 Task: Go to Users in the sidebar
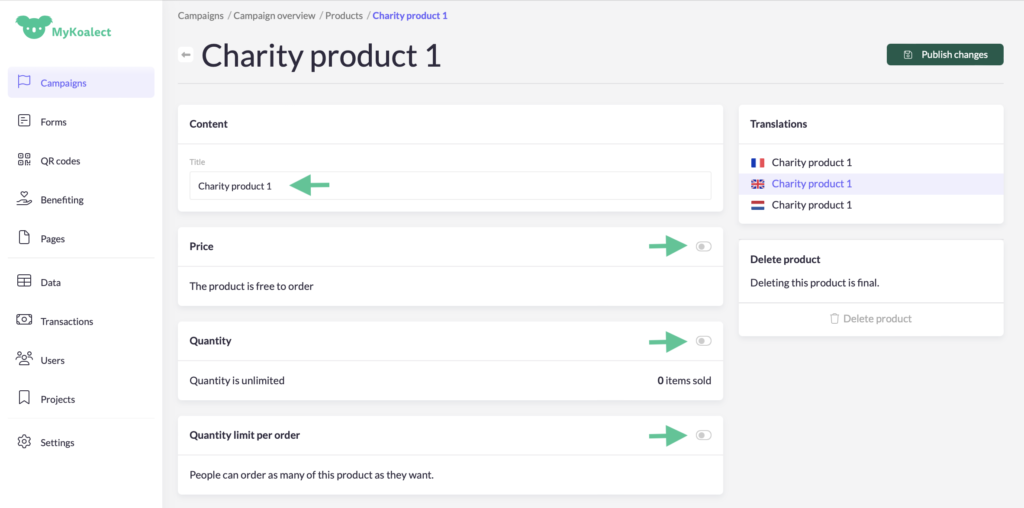(x=54, y=360)
